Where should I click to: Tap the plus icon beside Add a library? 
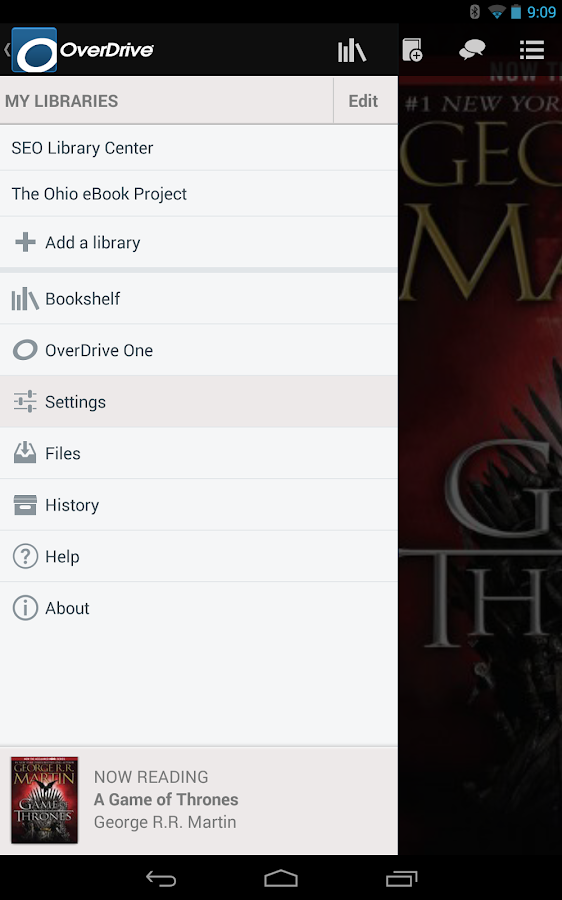pyautogui.click(x=25, y=242)
